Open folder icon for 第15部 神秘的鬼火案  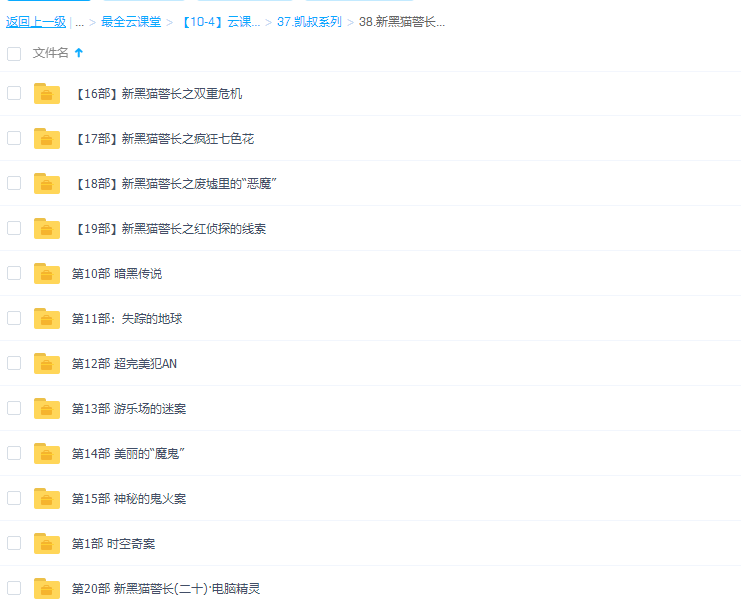pyautogui.click(x=46, y=499)
